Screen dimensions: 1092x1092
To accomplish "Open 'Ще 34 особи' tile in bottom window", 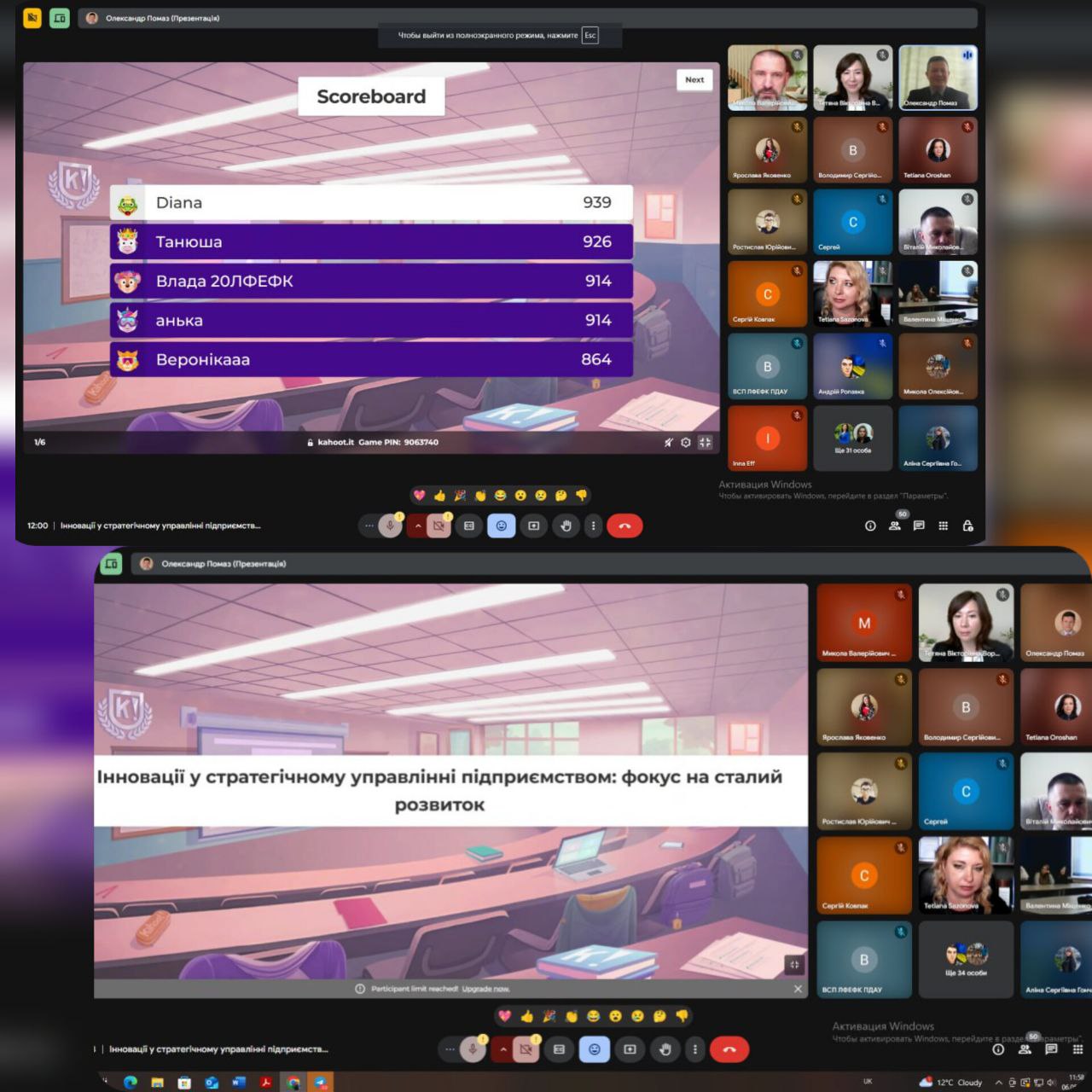I will pos(966,959).
